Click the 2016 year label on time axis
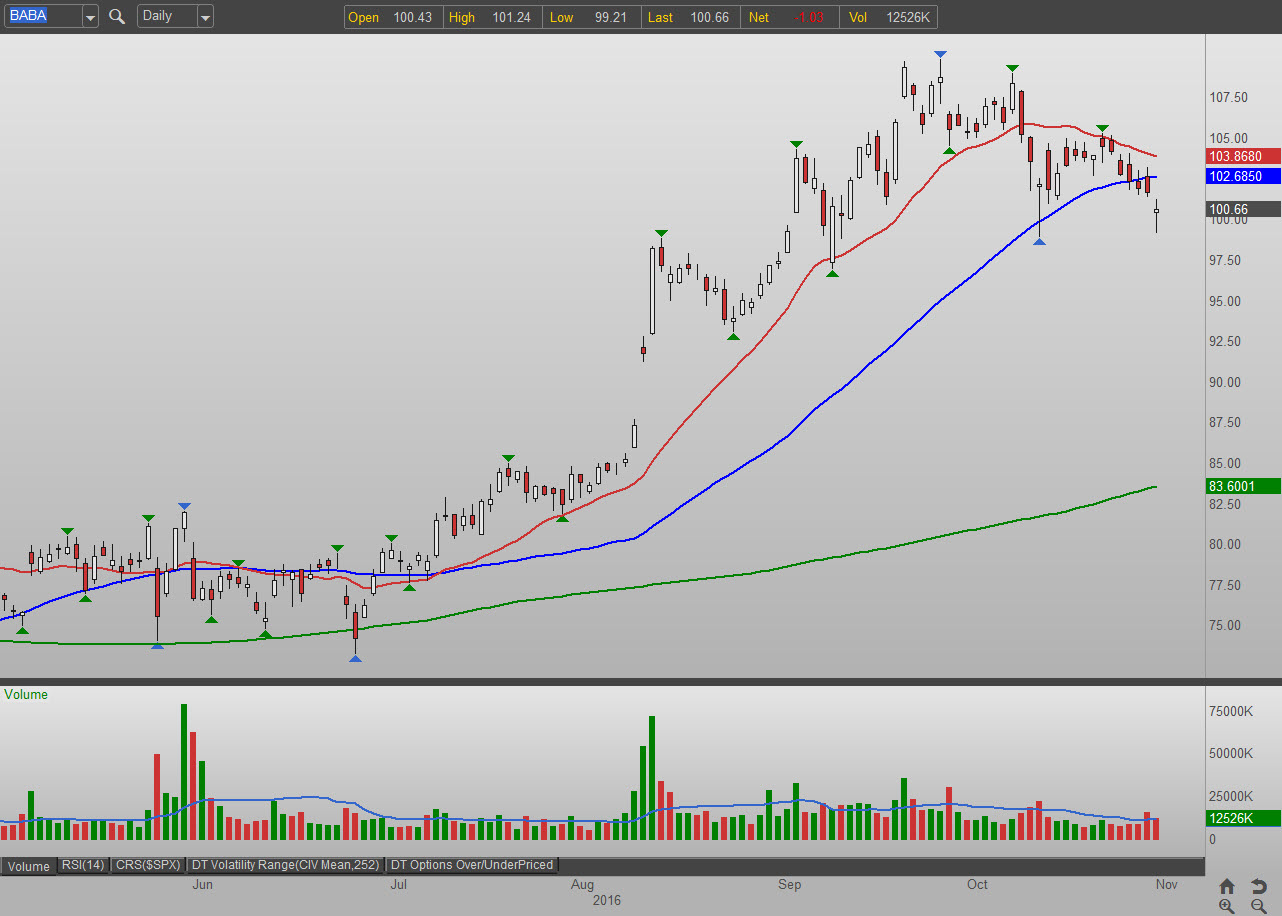 coord(605,901)
